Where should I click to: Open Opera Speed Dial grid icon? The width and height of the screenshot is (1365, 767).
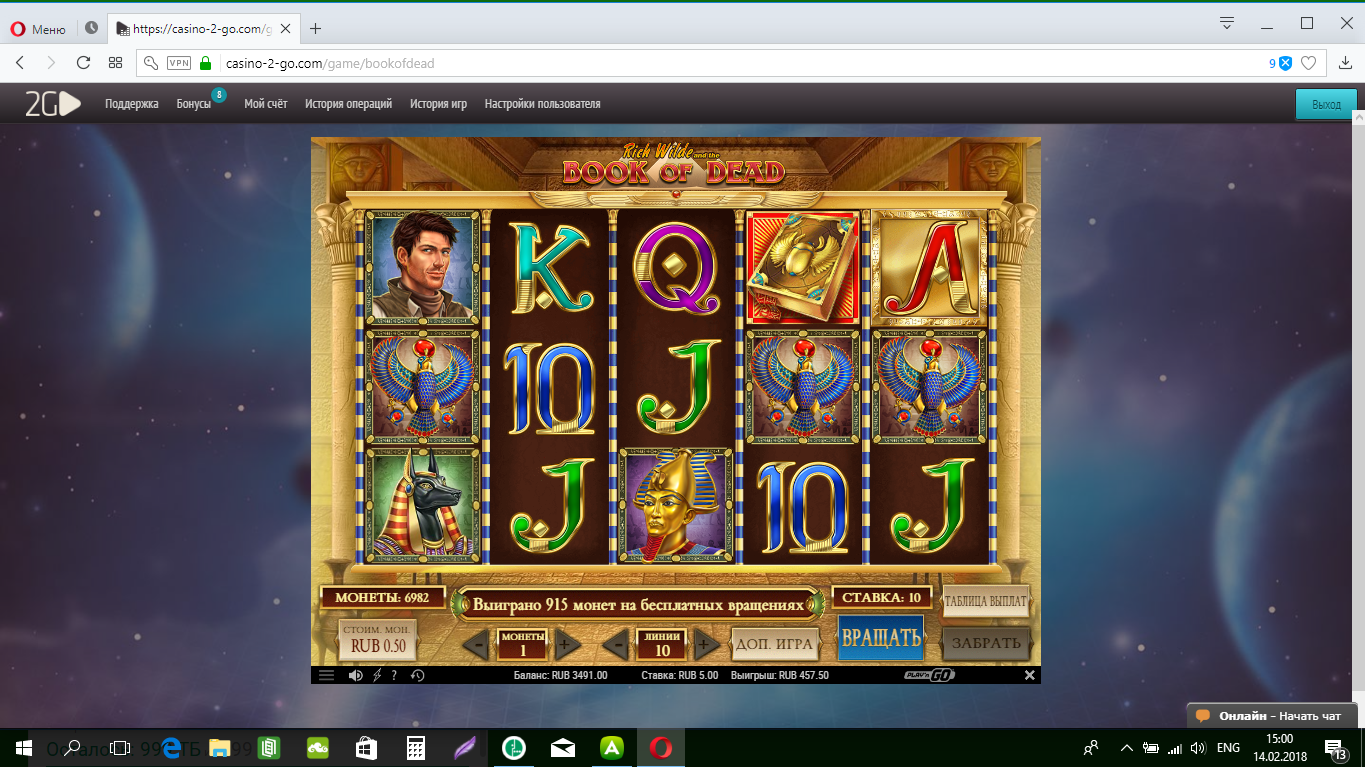tap(115, 63)
